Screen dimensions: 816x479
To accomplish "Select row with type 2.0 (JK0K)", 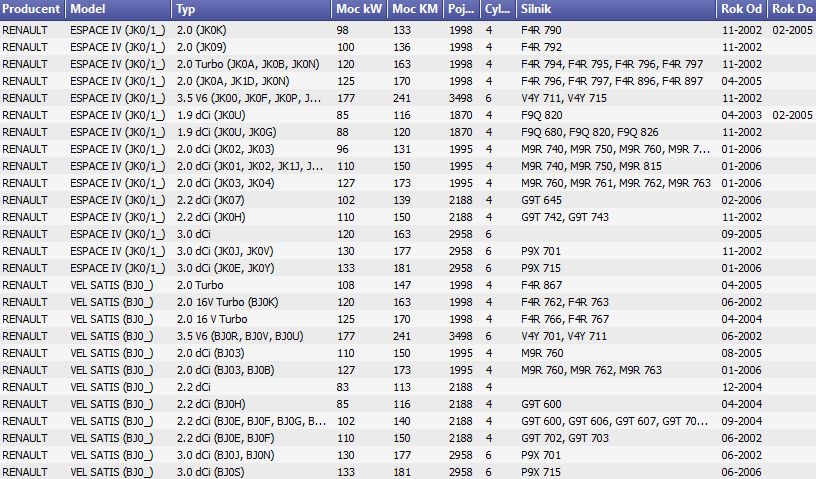I will coord(408,30).
